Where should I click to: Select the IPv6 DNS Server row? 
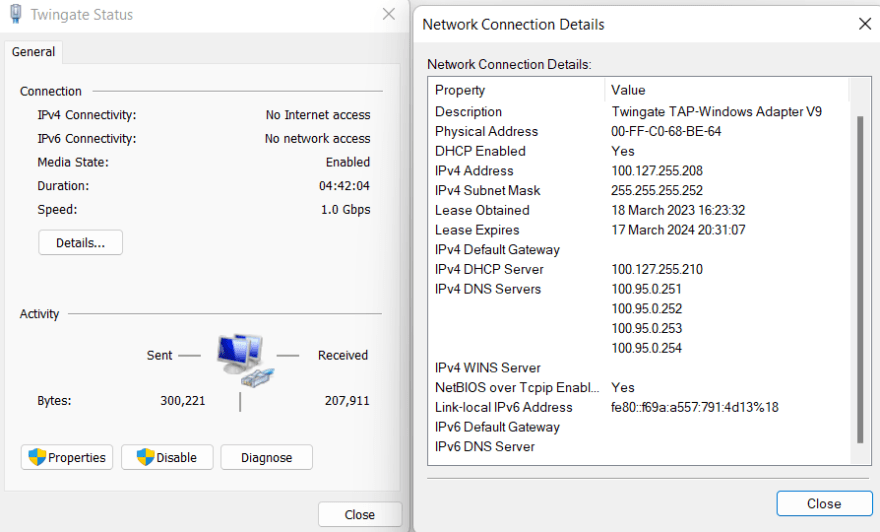(639, 447)
